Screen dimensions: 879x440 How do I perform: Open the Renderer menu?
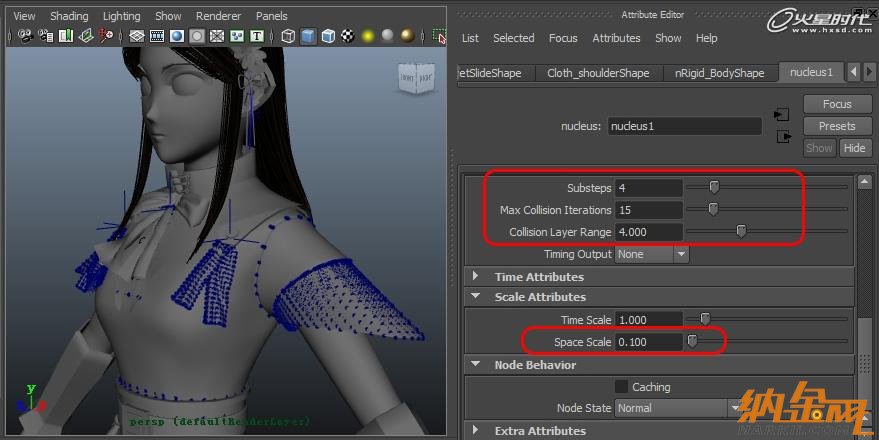click(219, 16)
